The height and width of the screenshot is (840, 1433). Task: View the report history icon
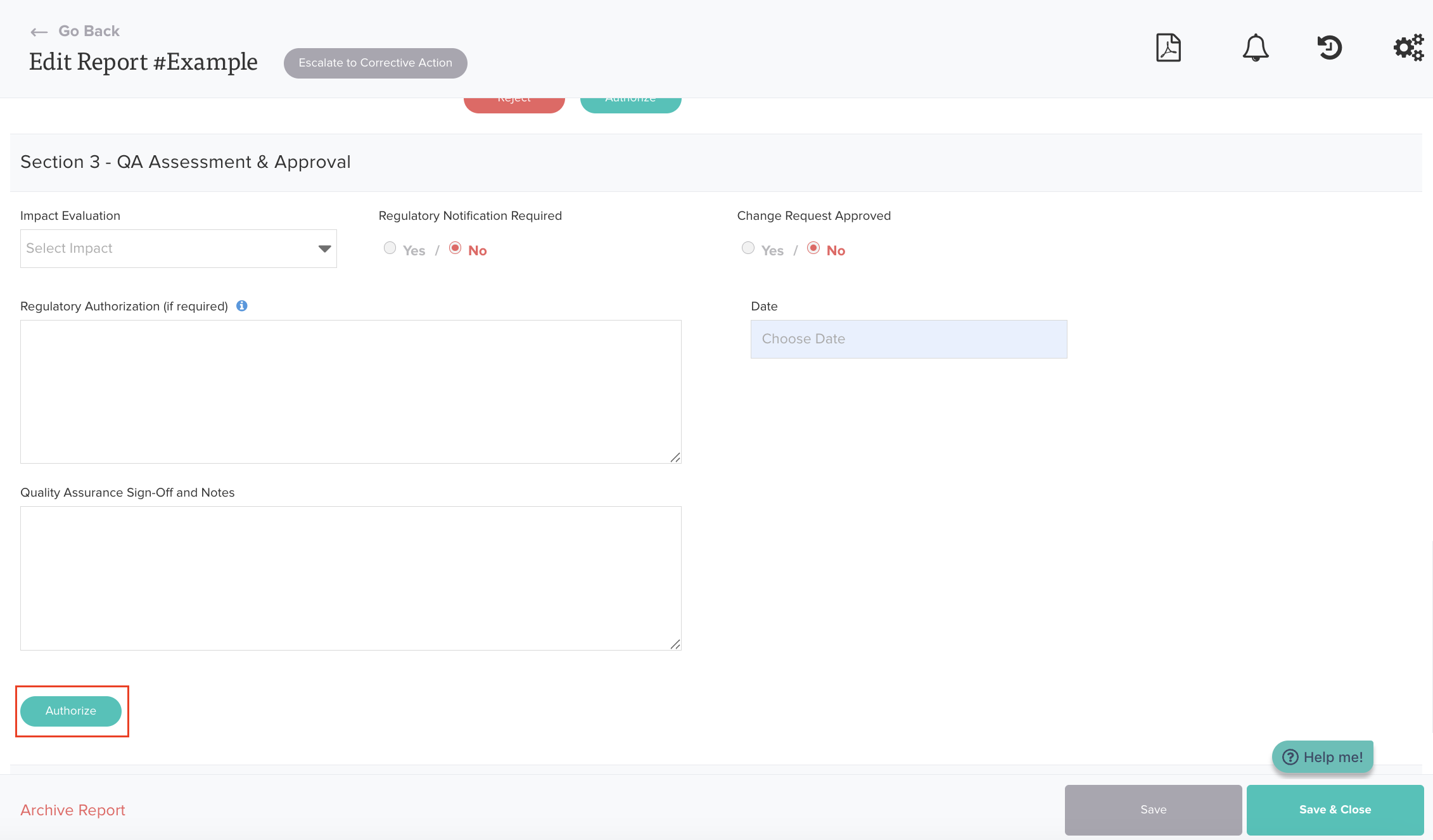coord(1330,48)
